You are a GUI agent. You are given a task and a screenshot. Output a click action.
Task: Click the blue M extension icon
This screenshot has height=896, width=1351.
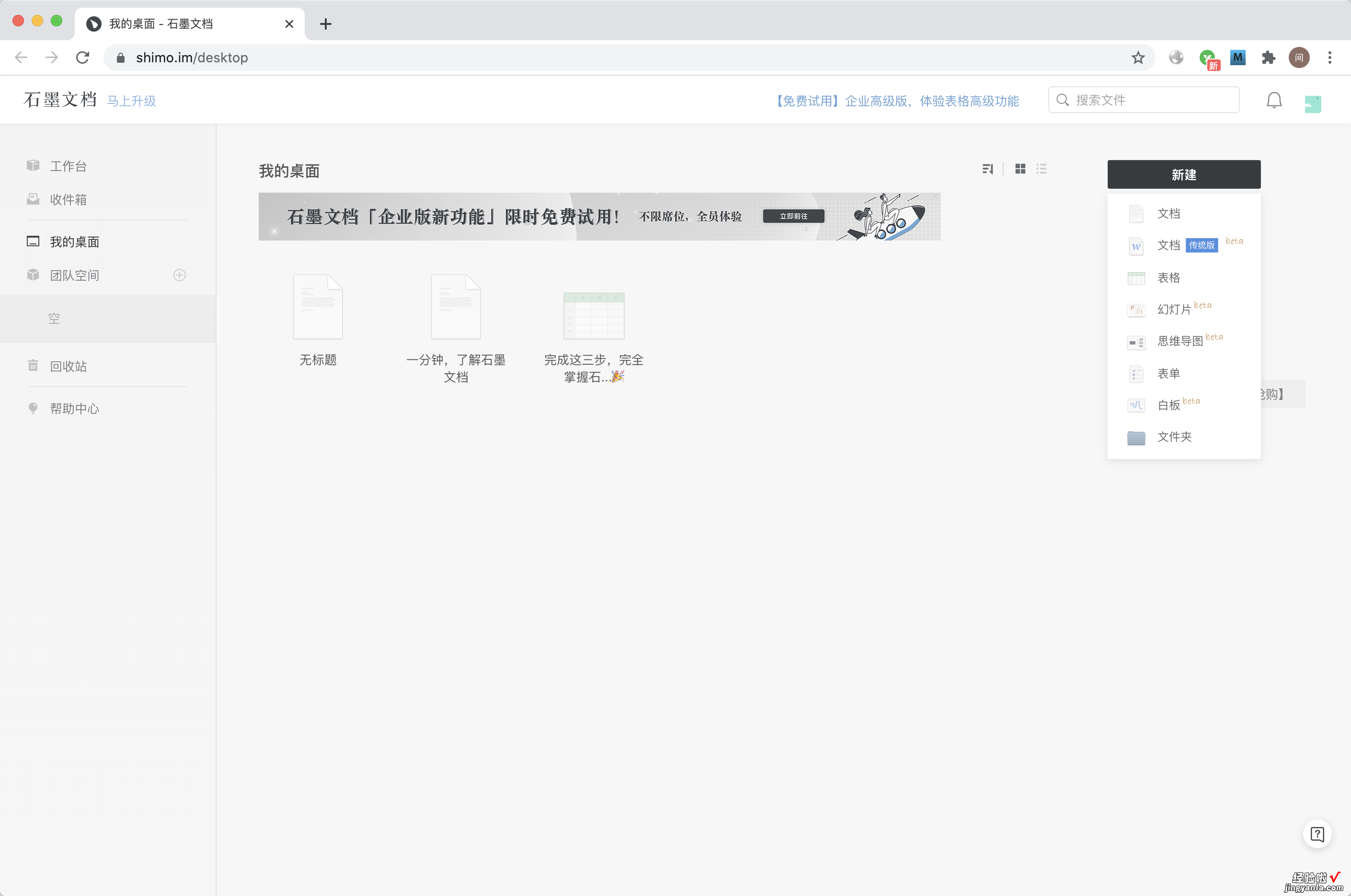pos(1237,57)
